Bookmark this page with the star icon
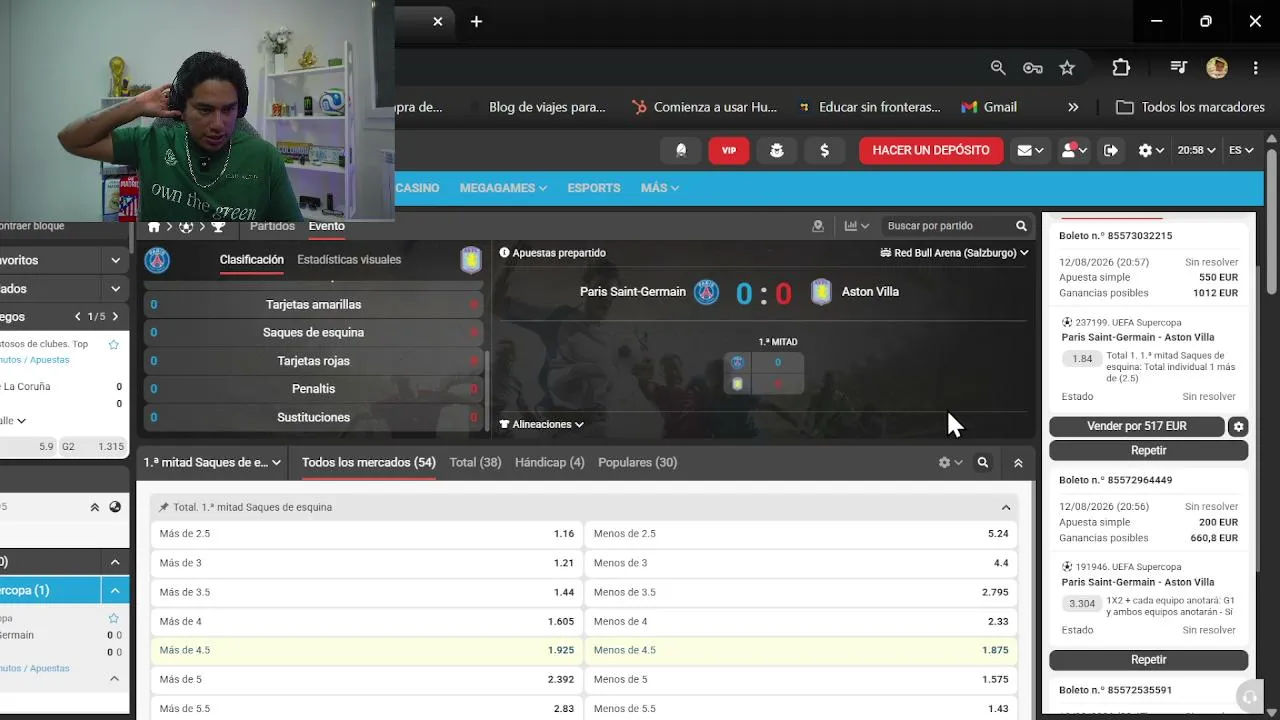The width and height of the screenshot is (1280, 720). 1067,68
